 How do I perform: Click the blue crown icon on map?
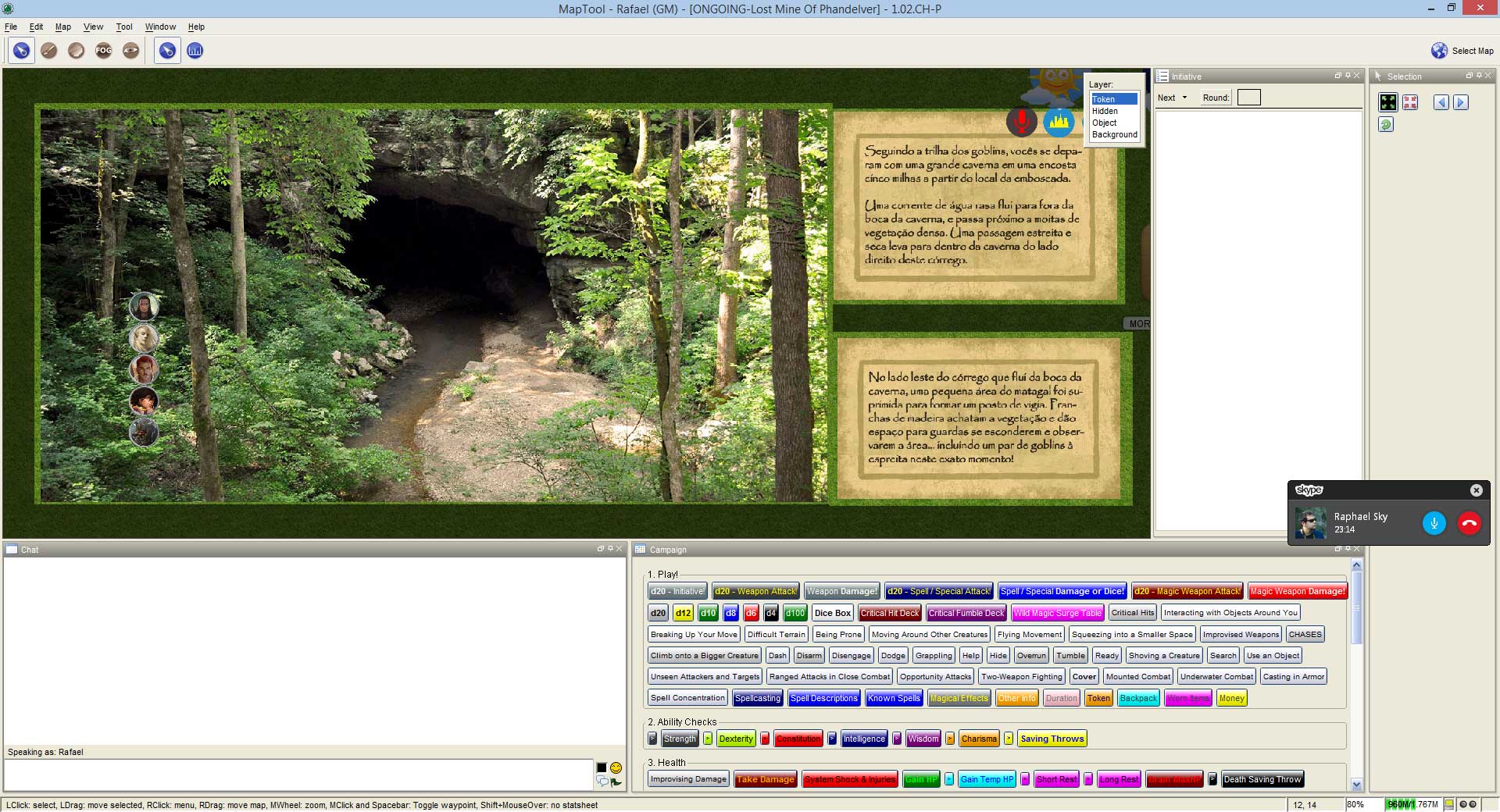1059,121
